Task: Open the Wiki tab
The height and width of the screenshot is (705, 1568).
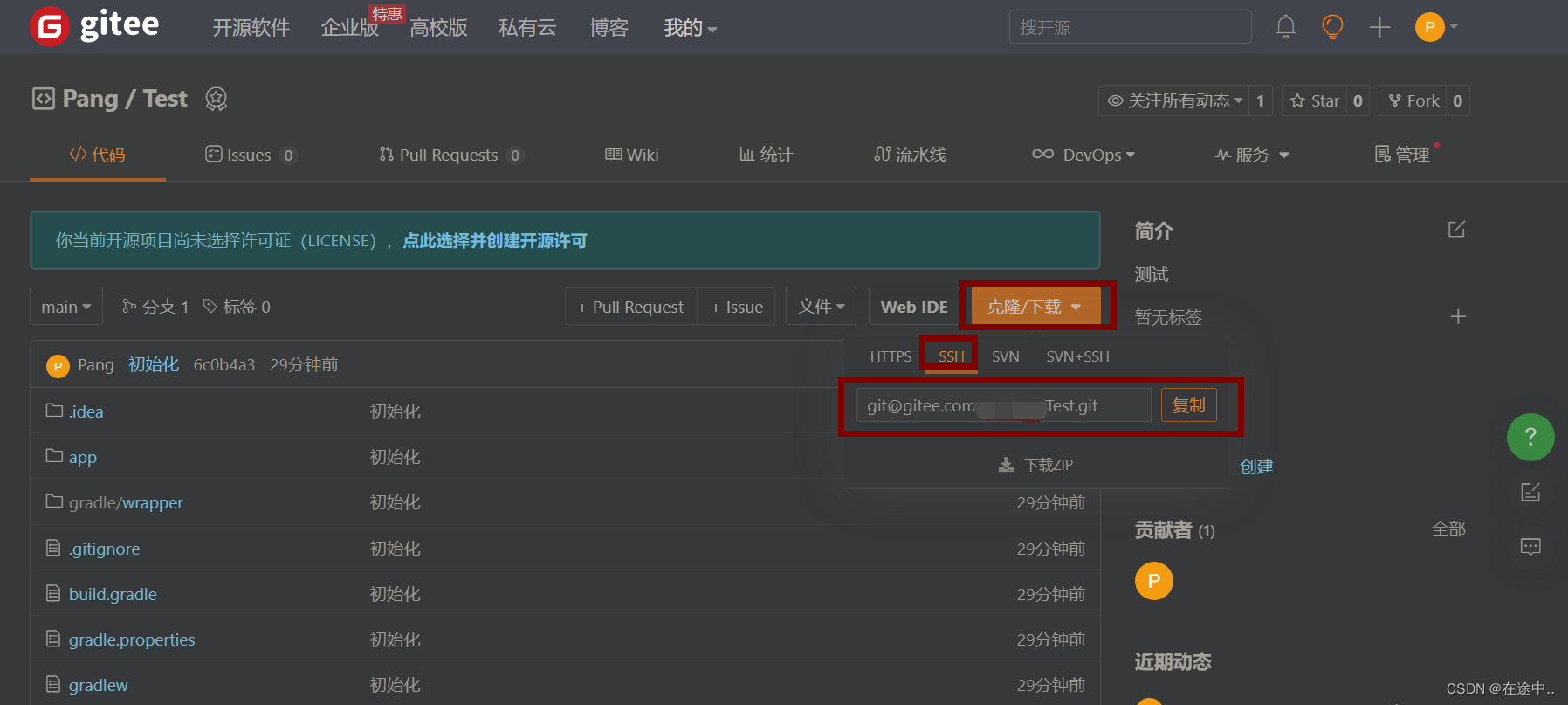Action: pos(631,155)
